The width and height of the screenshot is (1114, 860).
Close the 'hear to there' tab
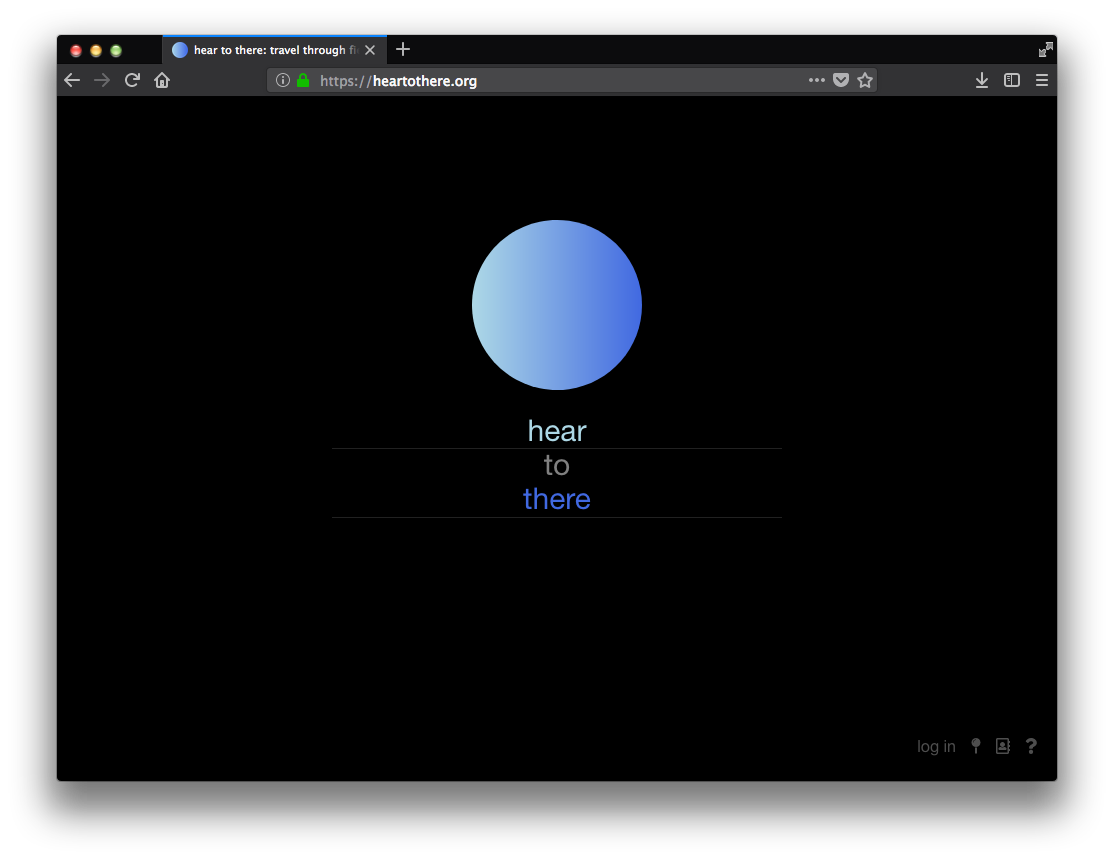(x=370, y=50)
